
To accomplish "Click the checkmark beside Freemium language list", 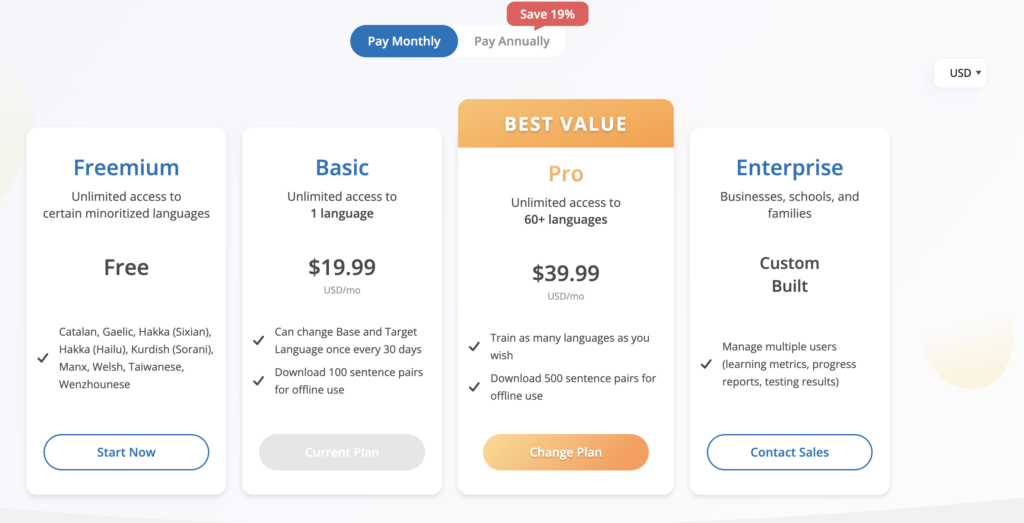I will pyautogui.click(x=43, y=358).
